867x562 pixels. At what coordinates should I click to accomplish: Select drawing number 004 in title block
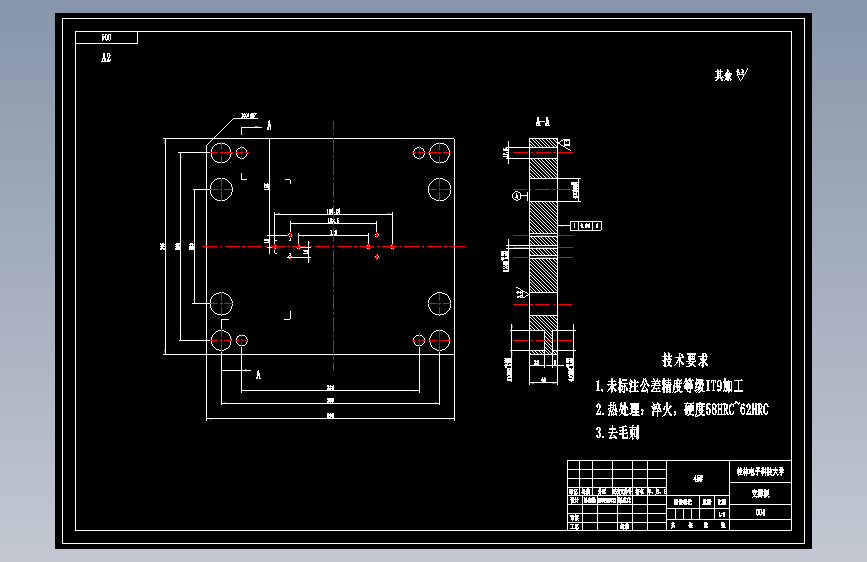coord(760,513)
